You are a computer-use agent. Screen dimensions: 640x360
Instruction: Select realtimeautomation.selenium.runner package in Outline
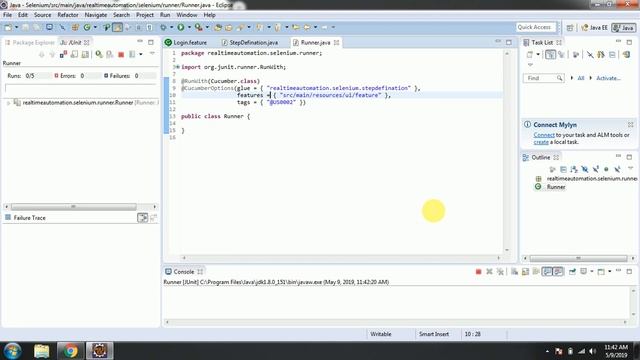pyautogui.click(x=591, y=178)
